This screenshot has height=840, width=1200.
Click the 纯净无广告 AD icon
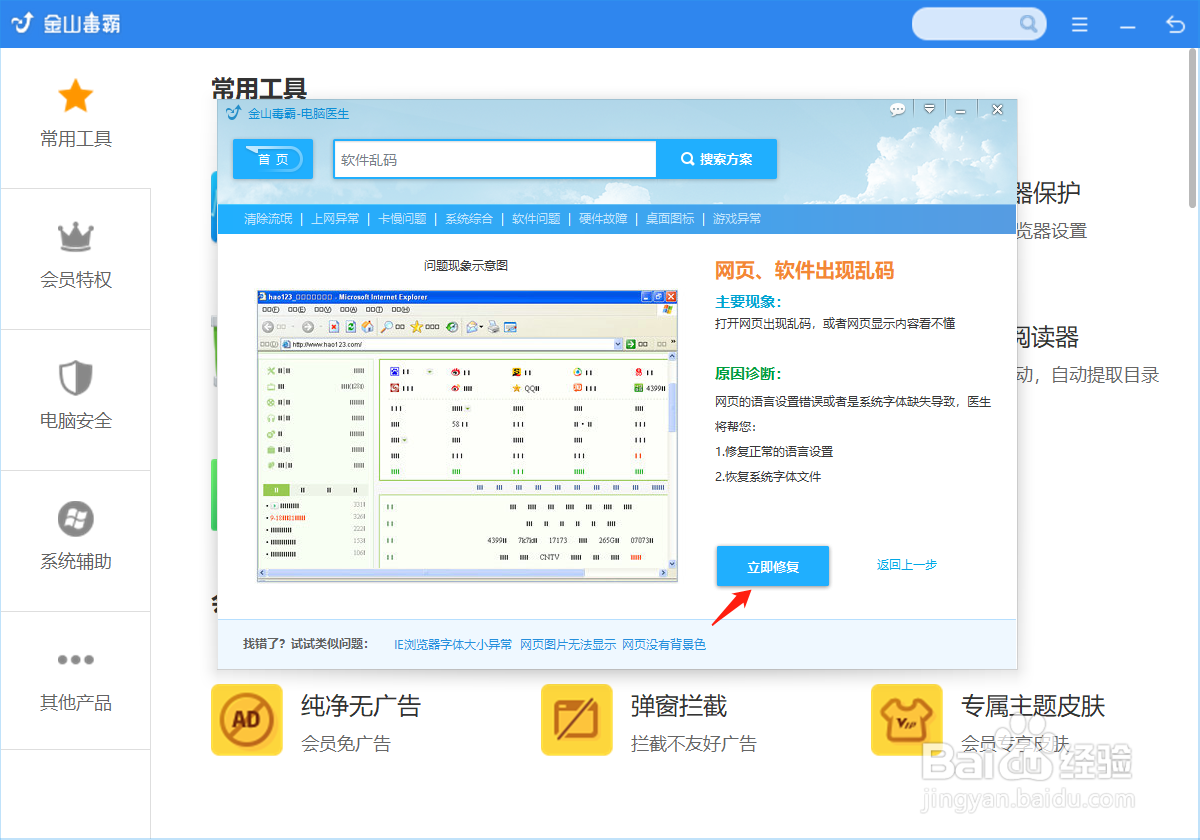[x=247, y=720]
